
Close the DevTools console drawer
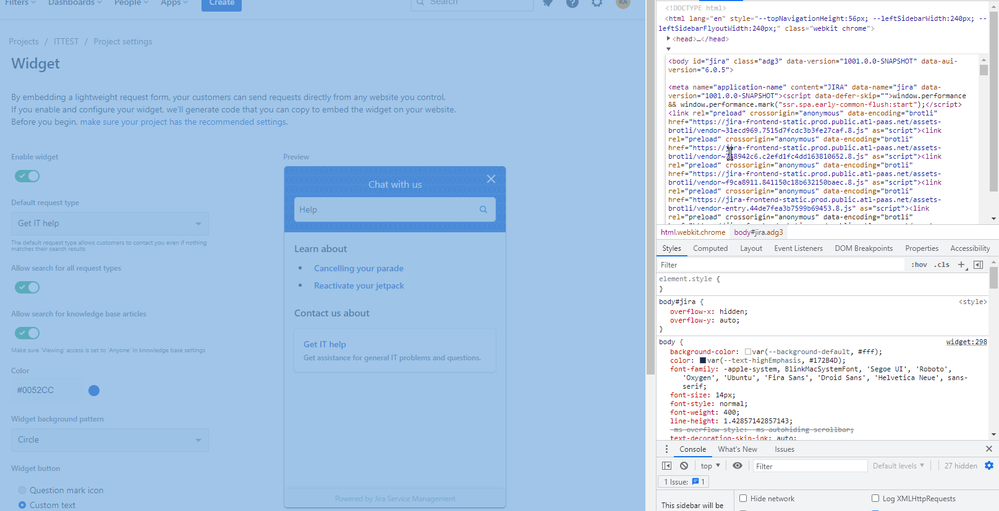coord(989,449)
